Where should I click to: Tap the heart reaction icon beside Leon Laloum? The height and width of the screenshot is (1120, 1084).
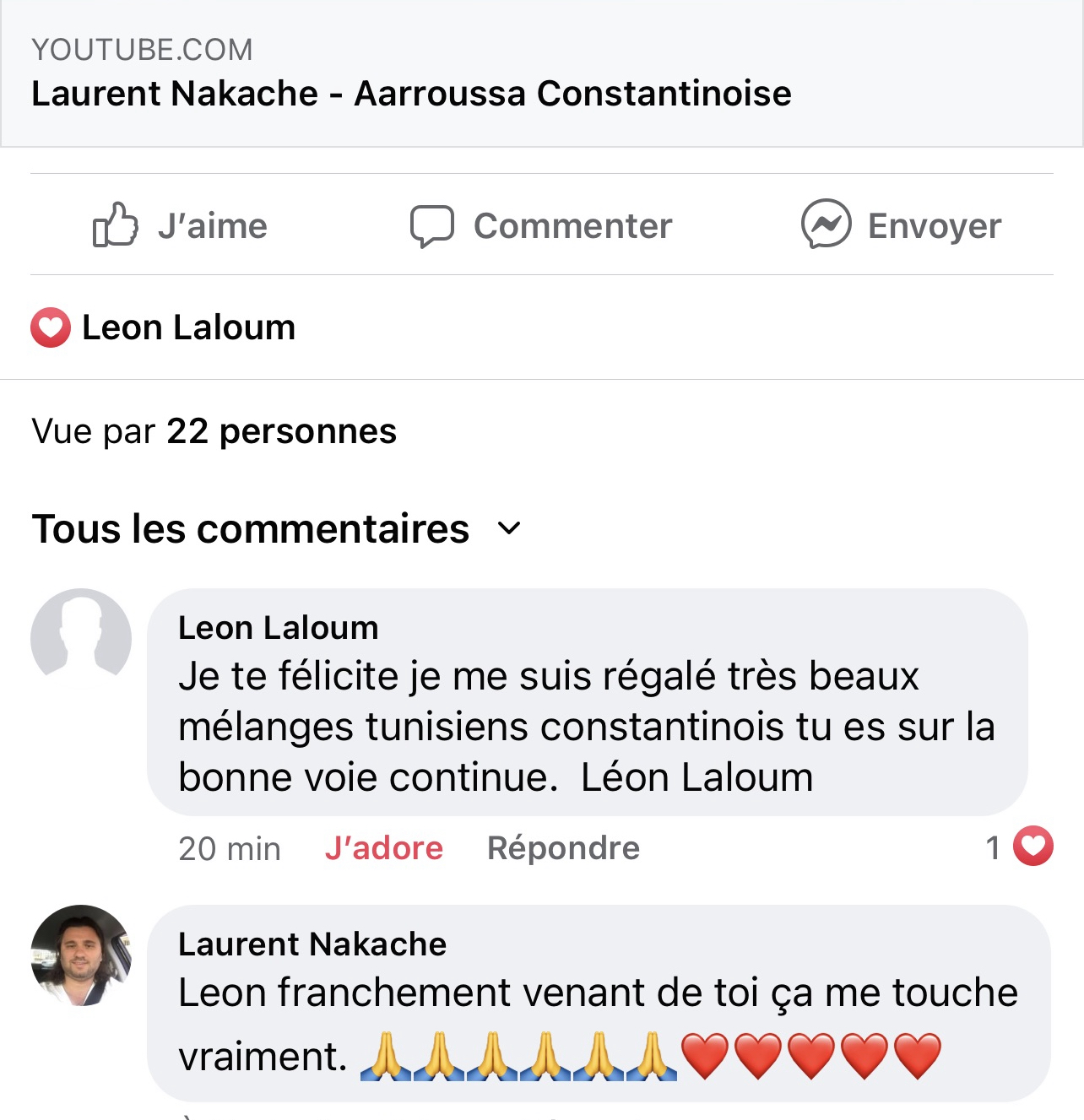[51, 327]
